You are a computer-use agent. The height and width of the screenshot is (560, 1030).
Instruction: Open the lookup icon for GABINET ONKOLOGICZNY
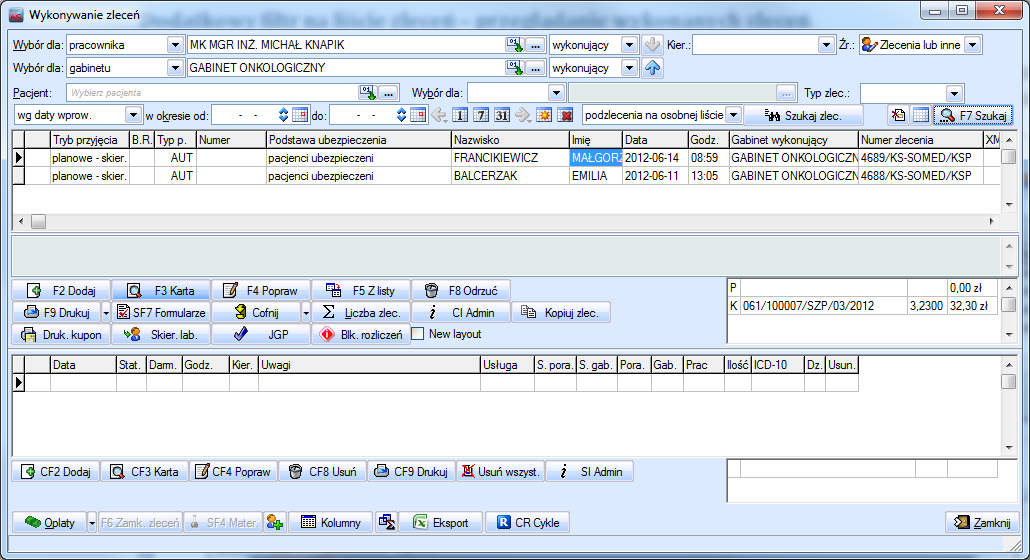pos(514,68)
